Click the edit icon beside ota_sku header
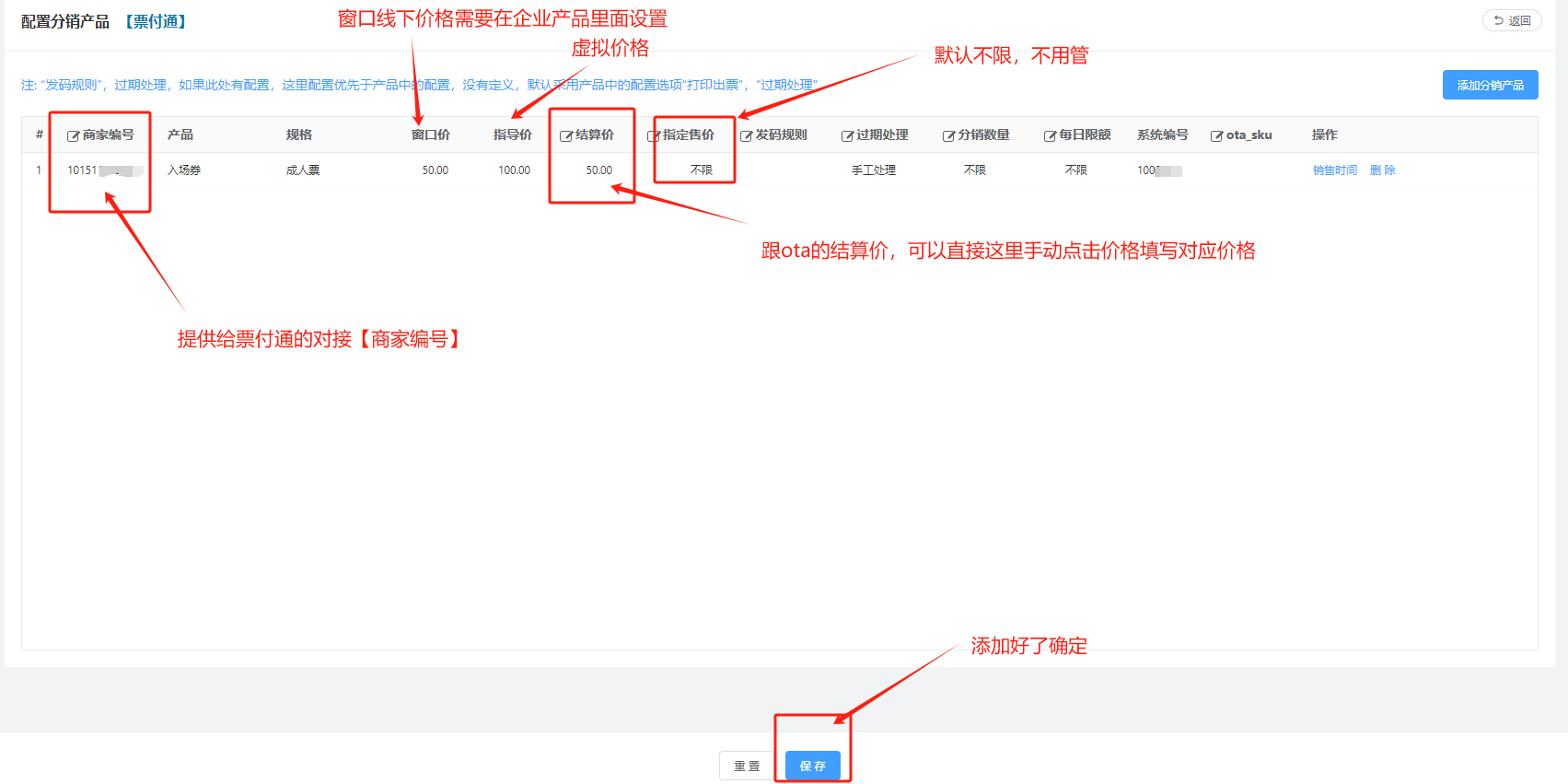Image resolution: width=1568 pixels, height=784 pixels. click(x=1216, y=135)
